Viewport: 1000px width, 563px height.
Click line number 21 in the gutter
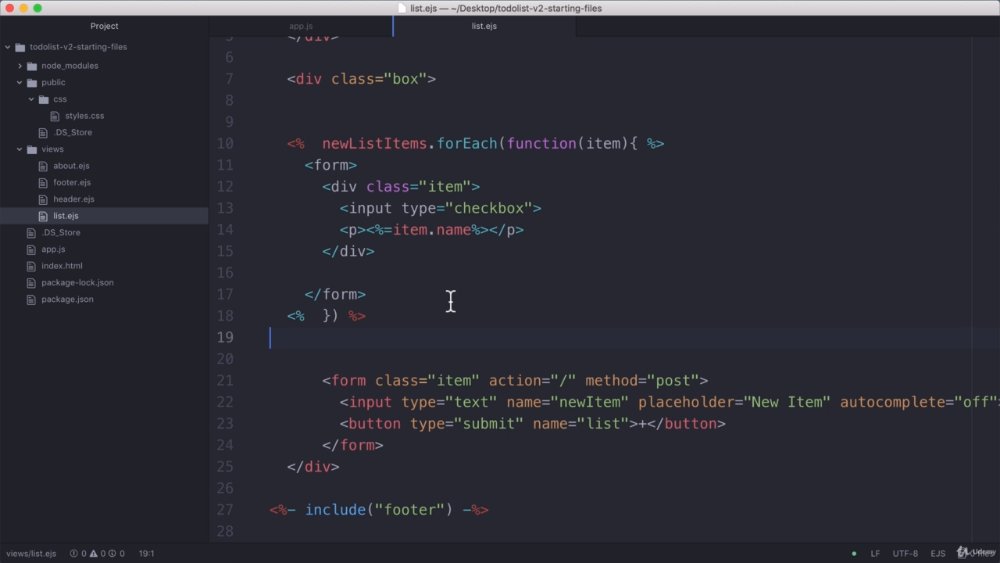point(224,381)
